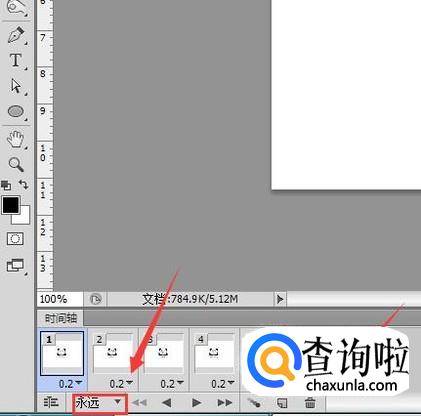This screenshot has width=421, height=416.
Task: Swap foreground and background colors icon
Action: click(x=23, y=184)
